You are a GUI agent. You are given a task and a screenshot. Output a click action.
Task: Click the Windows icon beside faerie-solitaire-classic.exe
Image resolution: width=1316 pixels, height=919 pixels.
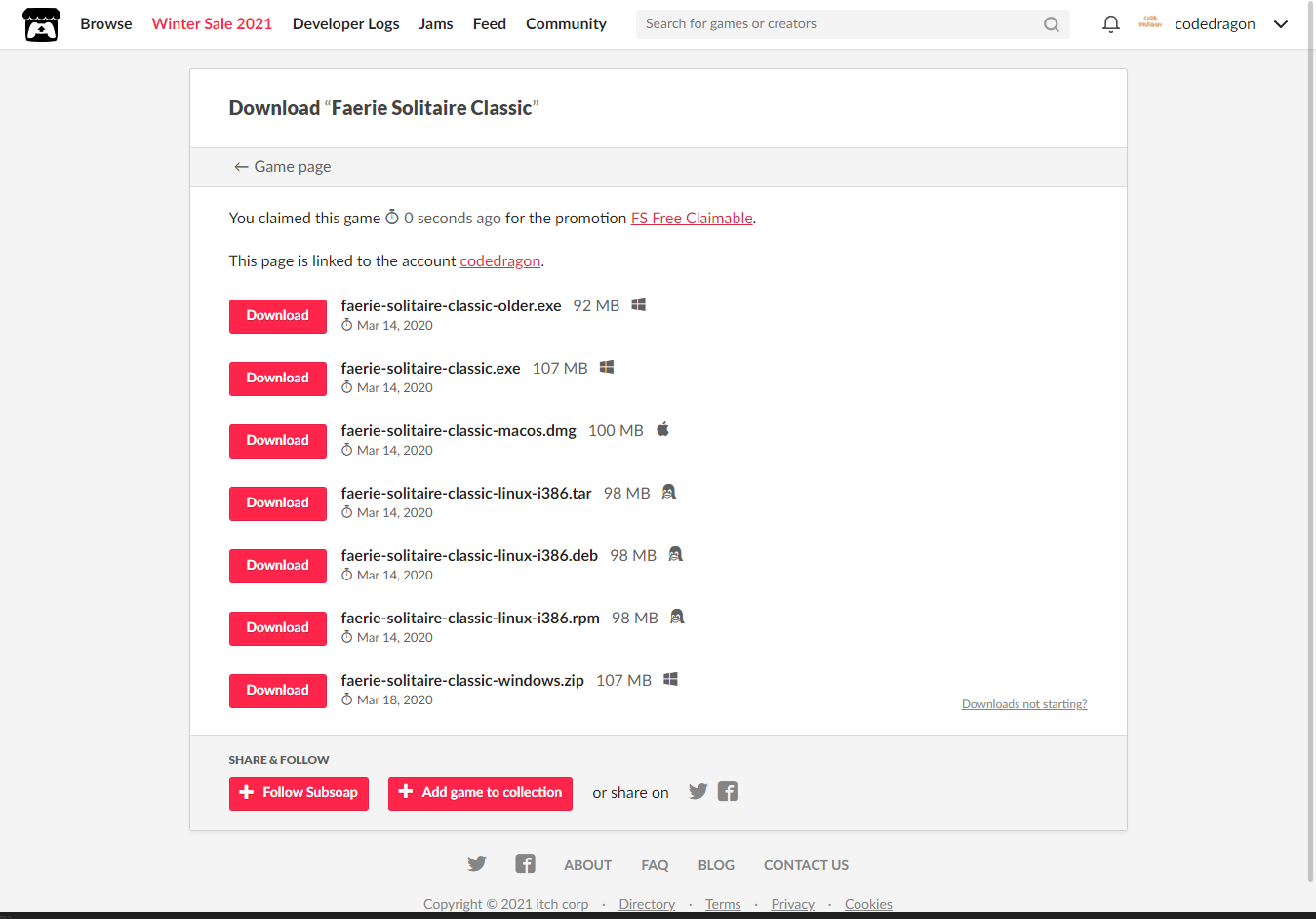coord(607,367)
